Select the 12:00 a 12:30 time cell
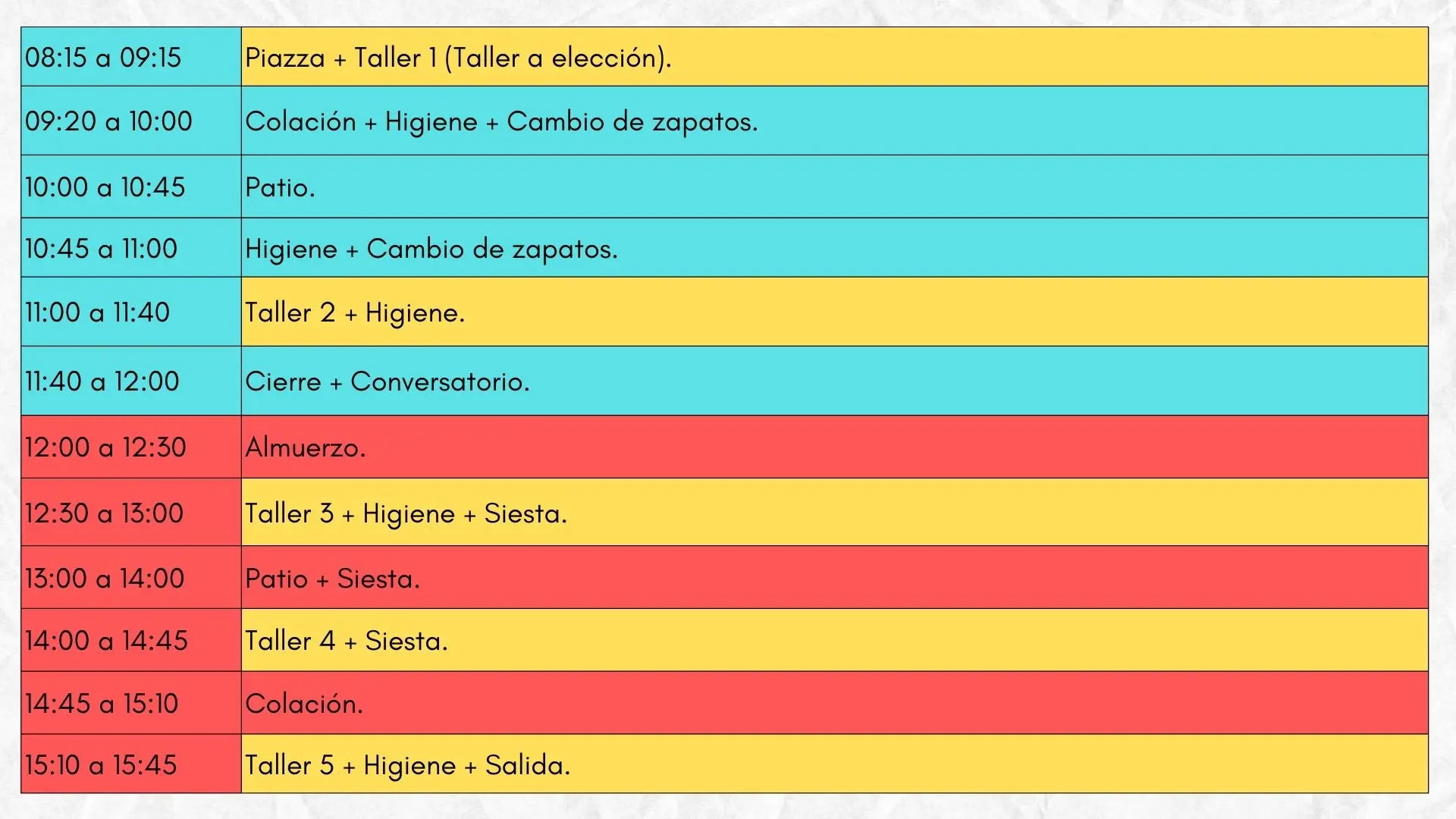This screenshot has height=819, width=1456. [x=131, y=447]
